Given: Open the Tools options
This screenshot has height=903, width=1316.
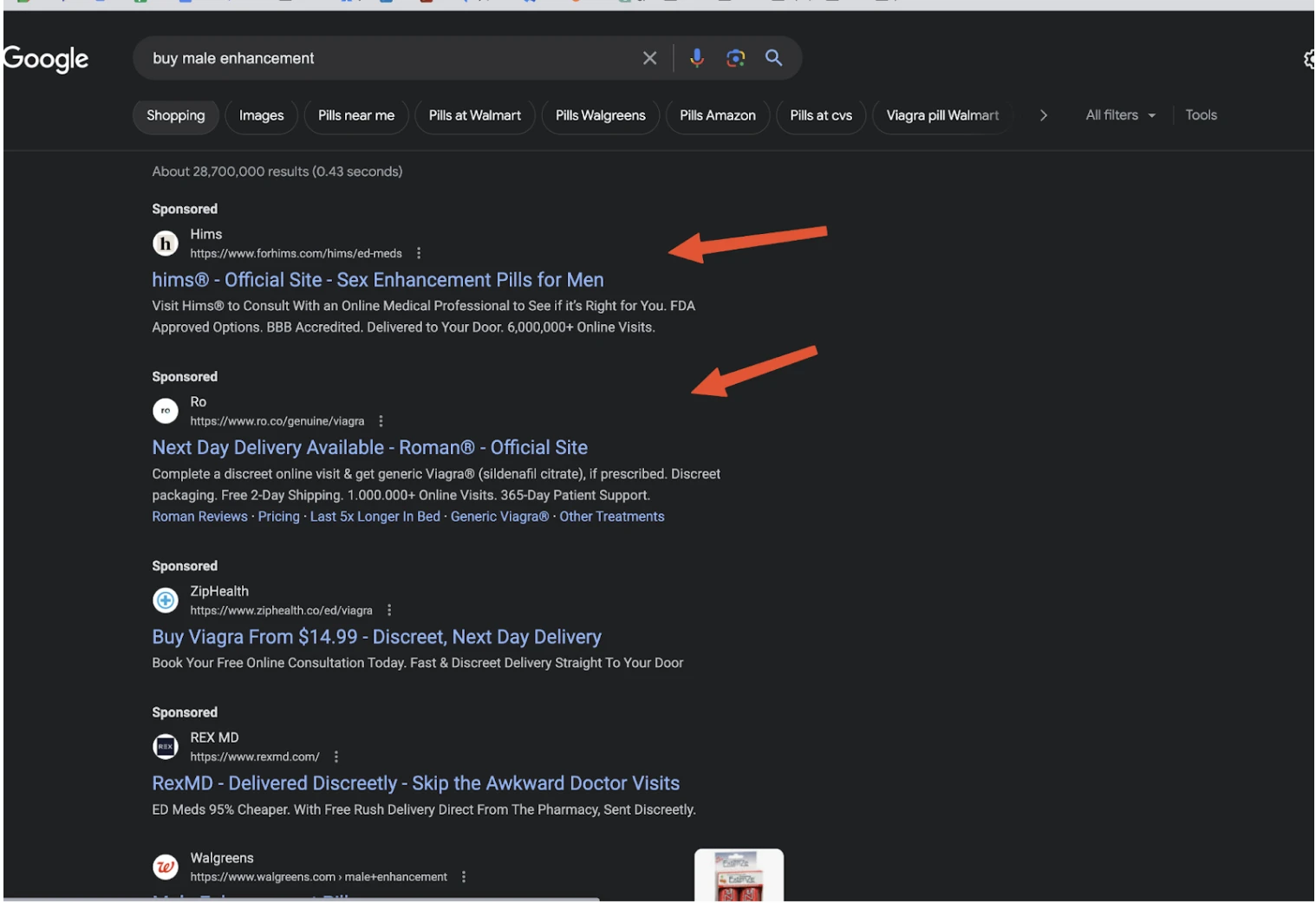Looking at the screenshot, I should coord(1201,115).
